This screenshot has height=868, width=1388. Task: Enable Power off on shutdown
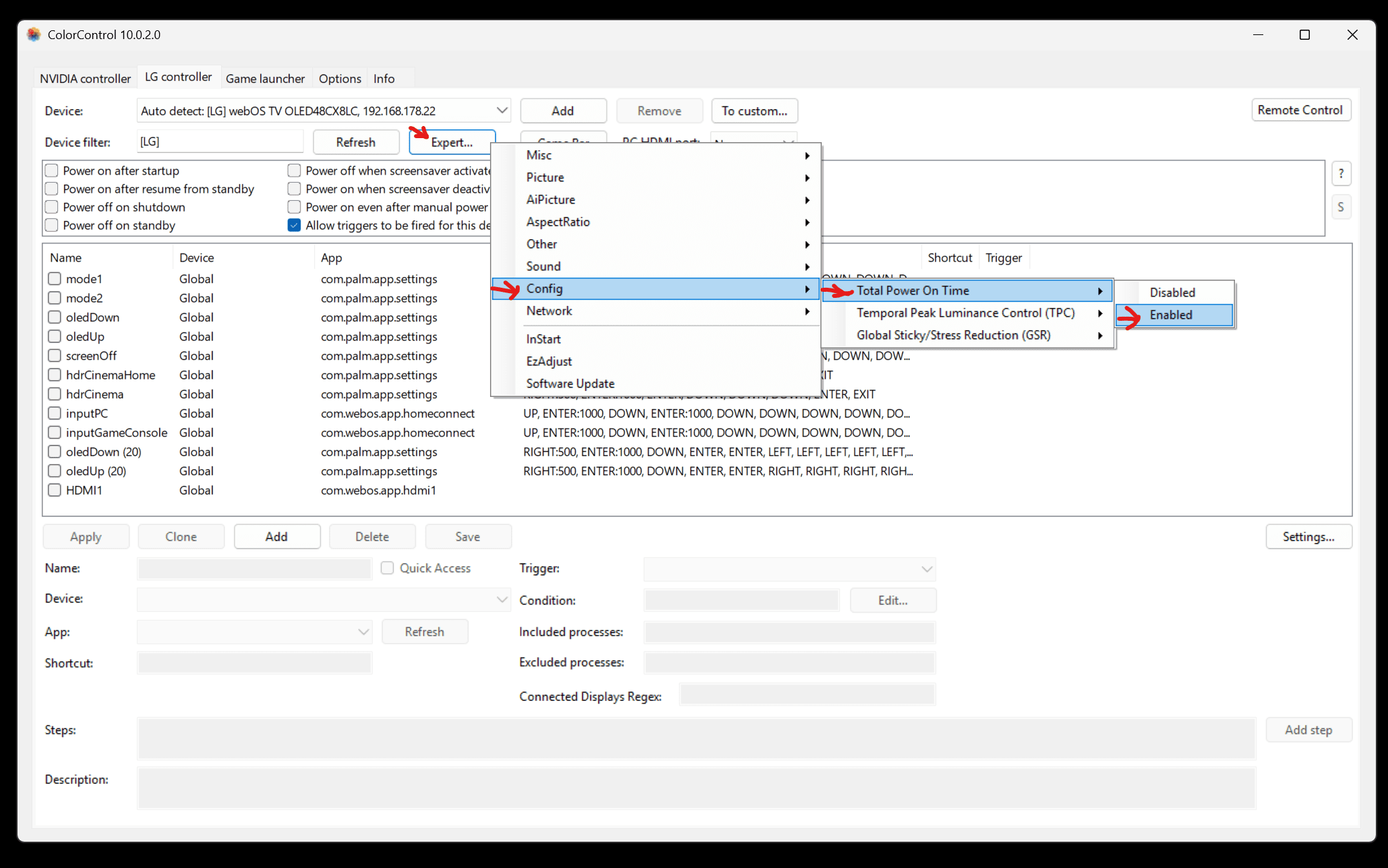pos(51,207)
